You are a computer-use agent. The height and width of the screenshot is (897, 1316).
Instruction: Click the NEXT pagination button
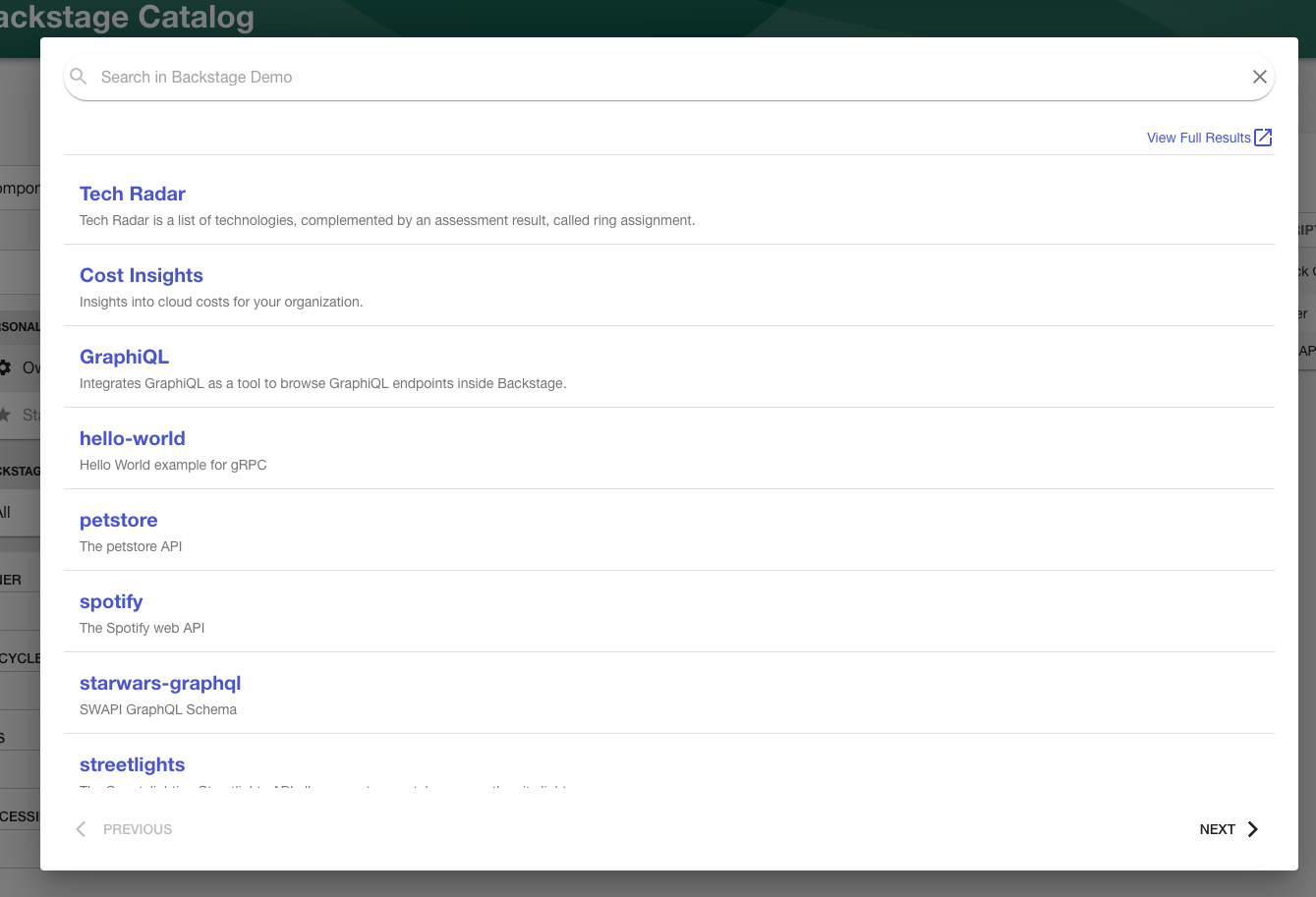(1218, 828)
